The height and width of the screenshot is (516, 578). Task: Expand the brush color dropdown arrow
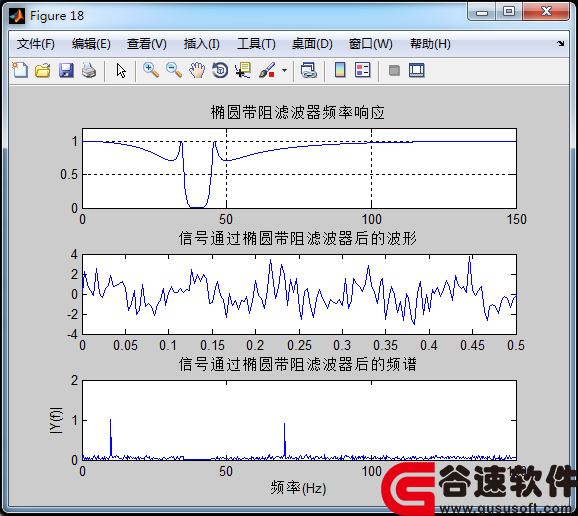(284, 70)
